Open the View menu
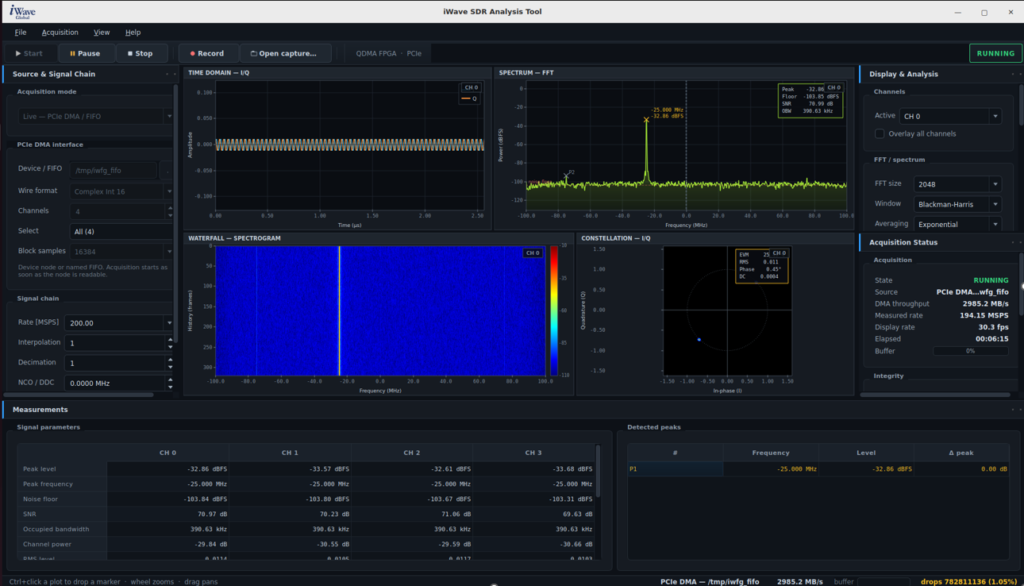 click(x=101, y=32)
